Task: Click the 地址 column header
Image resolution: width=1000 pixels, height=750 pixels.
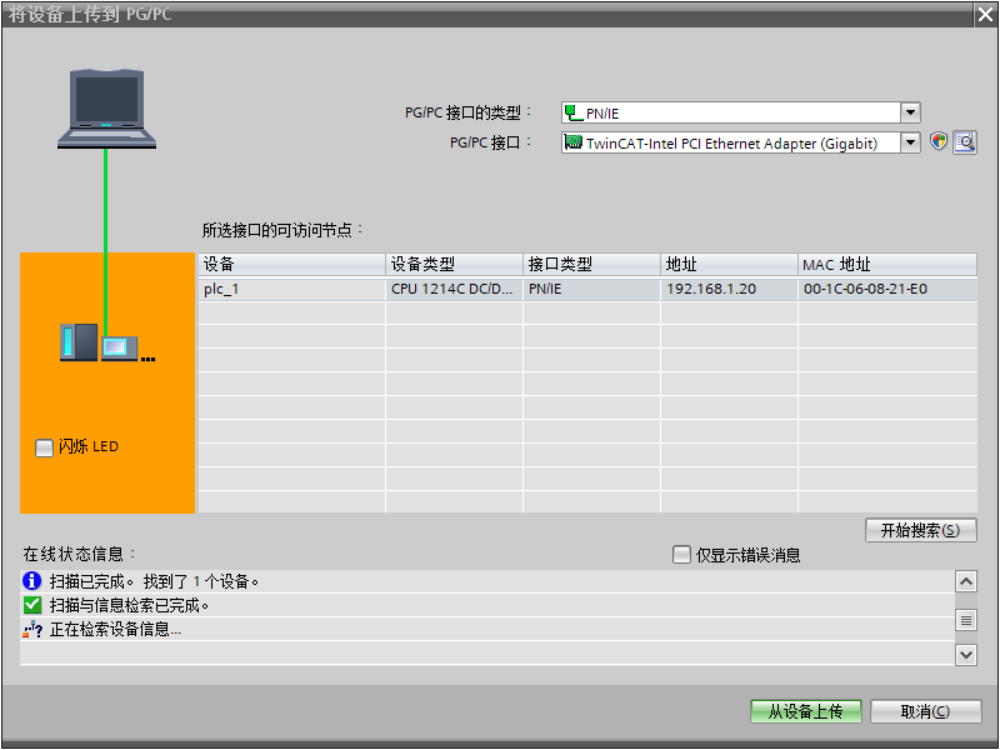Action: 728,265
